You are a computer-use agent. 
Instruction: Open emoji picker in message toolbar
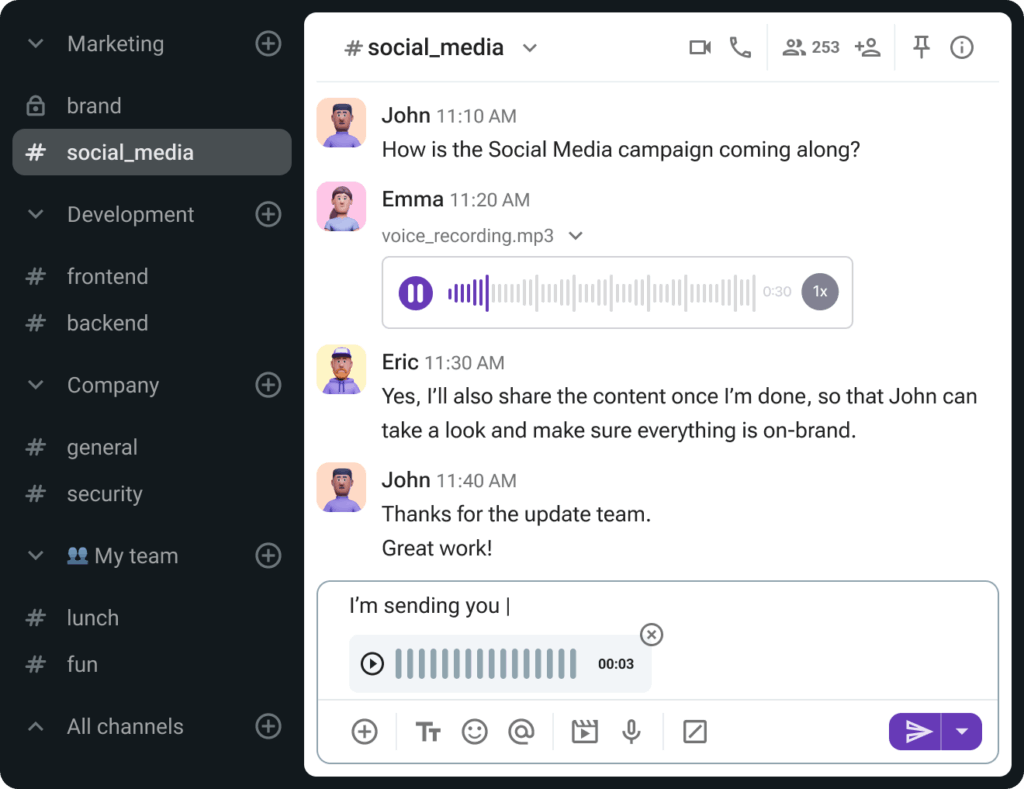coord(475,732)
